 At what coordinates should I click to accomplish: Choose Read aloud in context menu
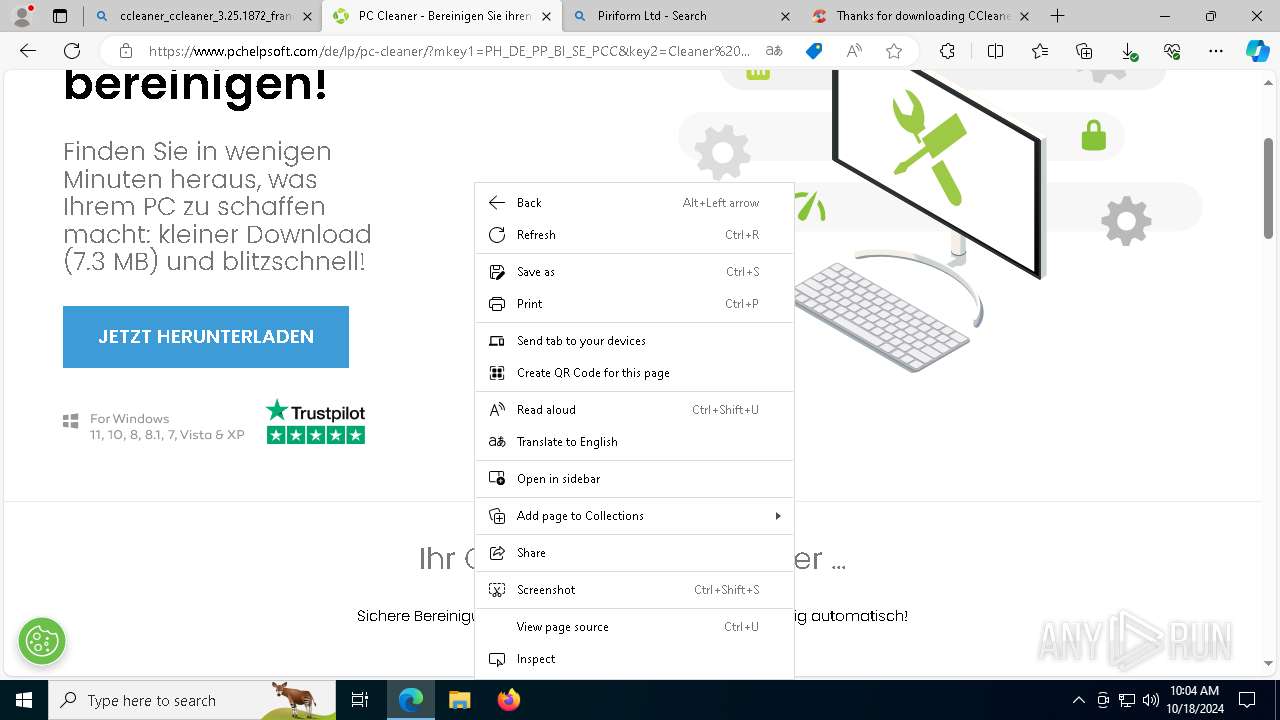pos(634,410)
